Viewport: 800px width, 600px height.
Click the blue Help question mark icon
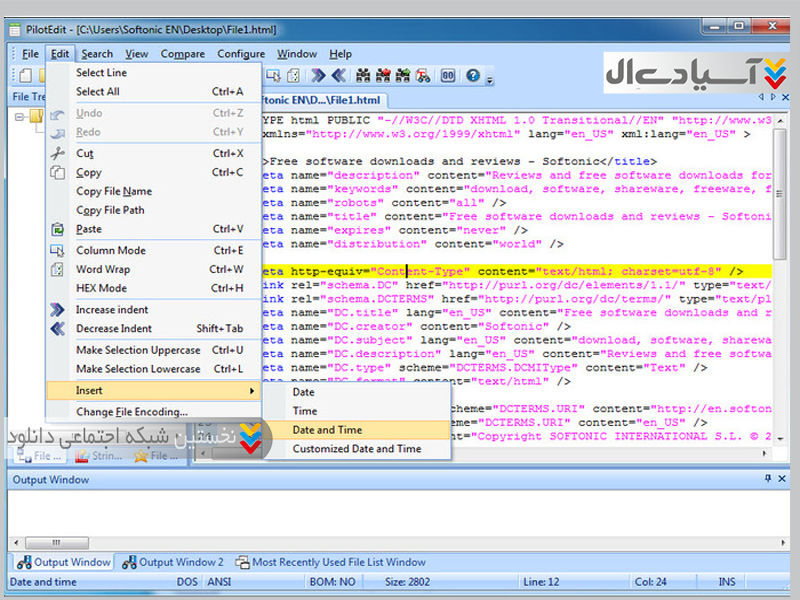click(472, 75)
